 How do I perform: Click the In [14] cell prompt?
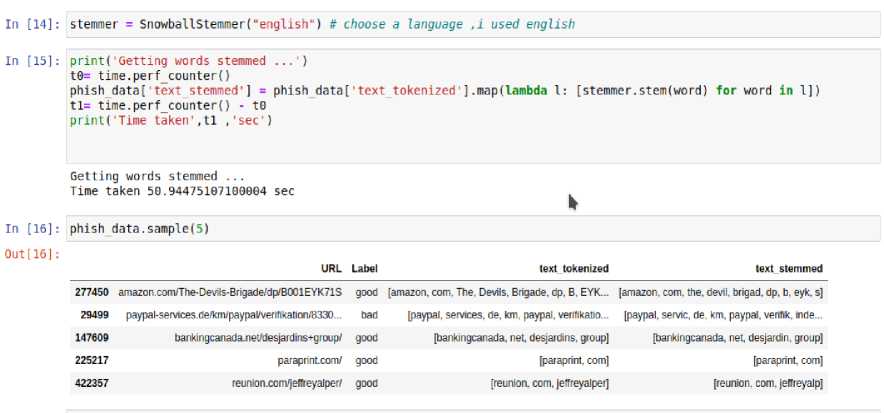(x=33, y=23)
